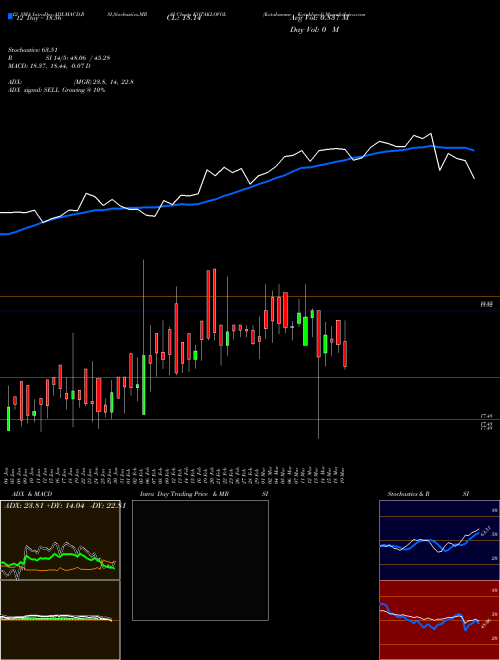The width and height of the screenshot is (500, 660).
Task: Click the 'MACD: 18.37, 18.44, -0.07 D' line
Action: (x=49, y=66)
